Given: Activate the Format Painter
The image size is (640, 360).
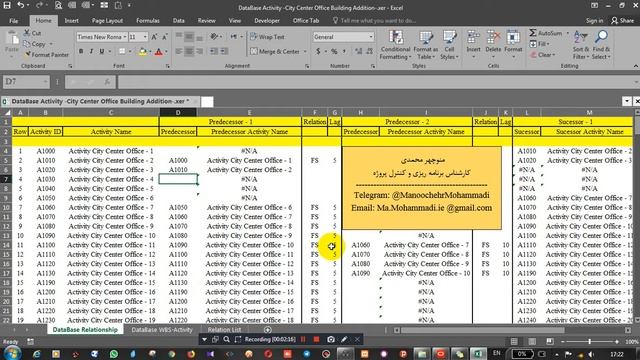Looking at the screenshot, I should pyautogui.click(x=46, y=54).
